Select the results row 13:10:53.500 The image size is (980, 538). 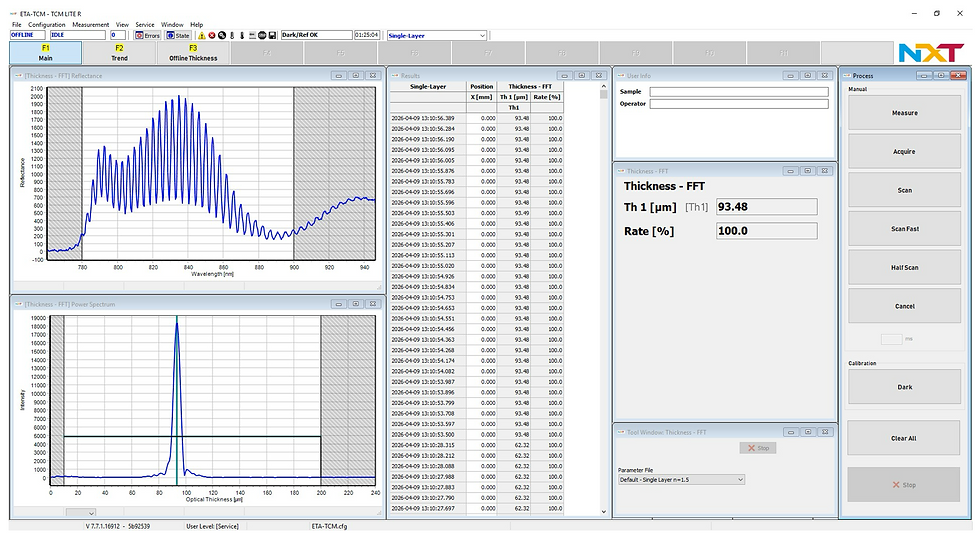click(x=476, y=435)
